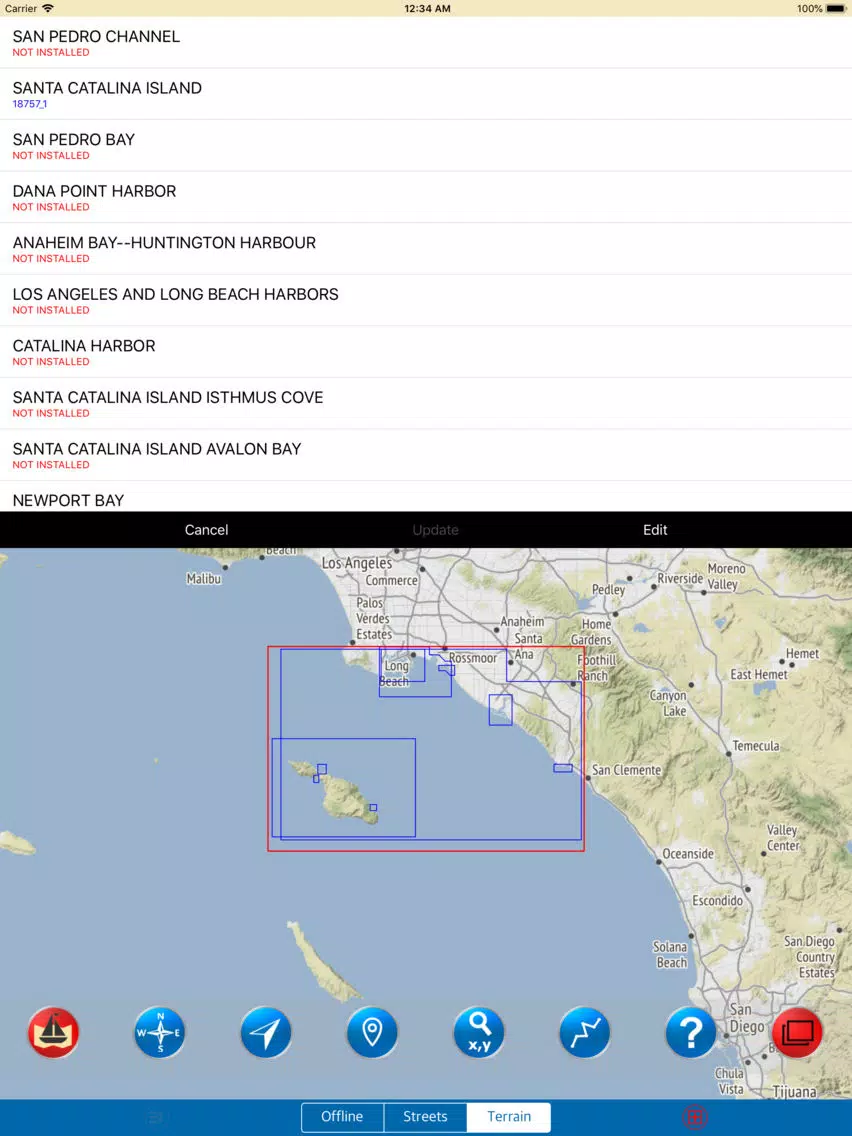This screenshot has width=852, height=1136.
Task: Tap the red sailboat icon
Action: coord(54,1032)
